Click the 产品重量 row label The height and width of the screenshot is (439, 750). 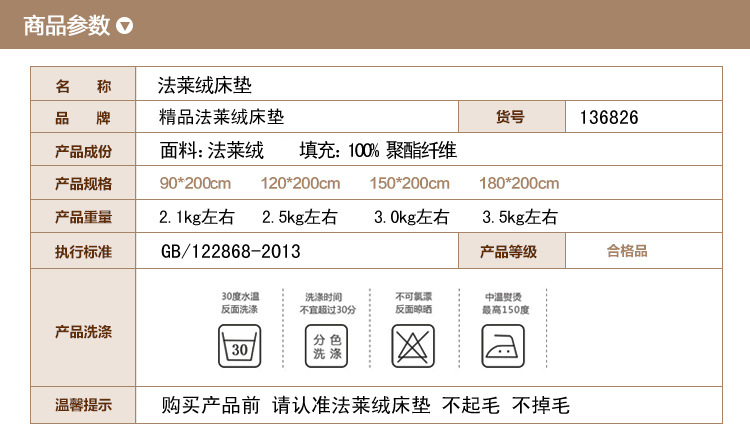click(83, 217)
